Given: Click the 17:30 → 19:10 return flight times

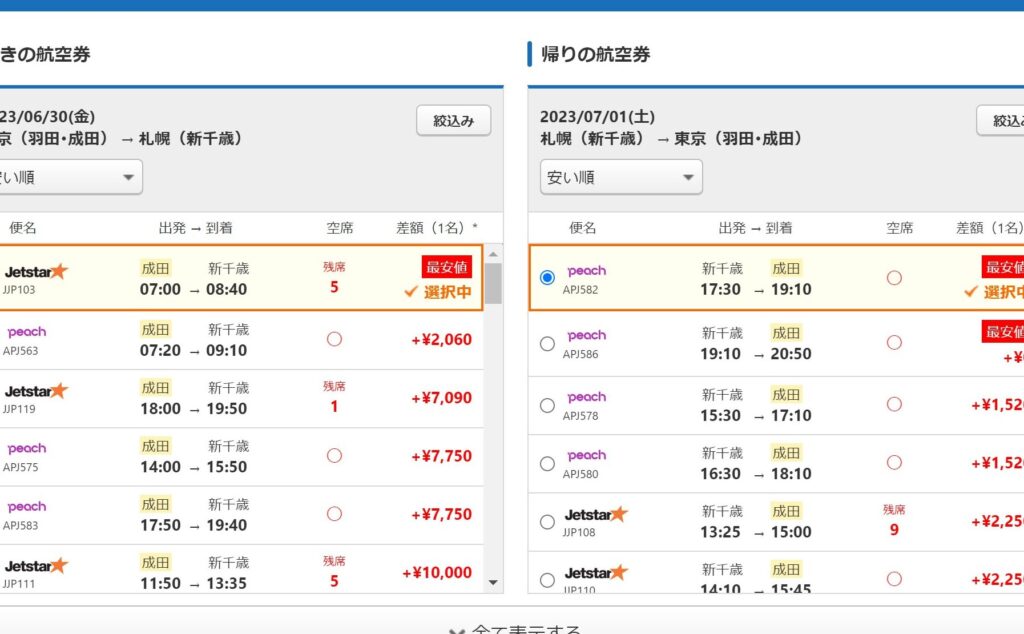Looking at the screenshot, I should click(756, 289).
